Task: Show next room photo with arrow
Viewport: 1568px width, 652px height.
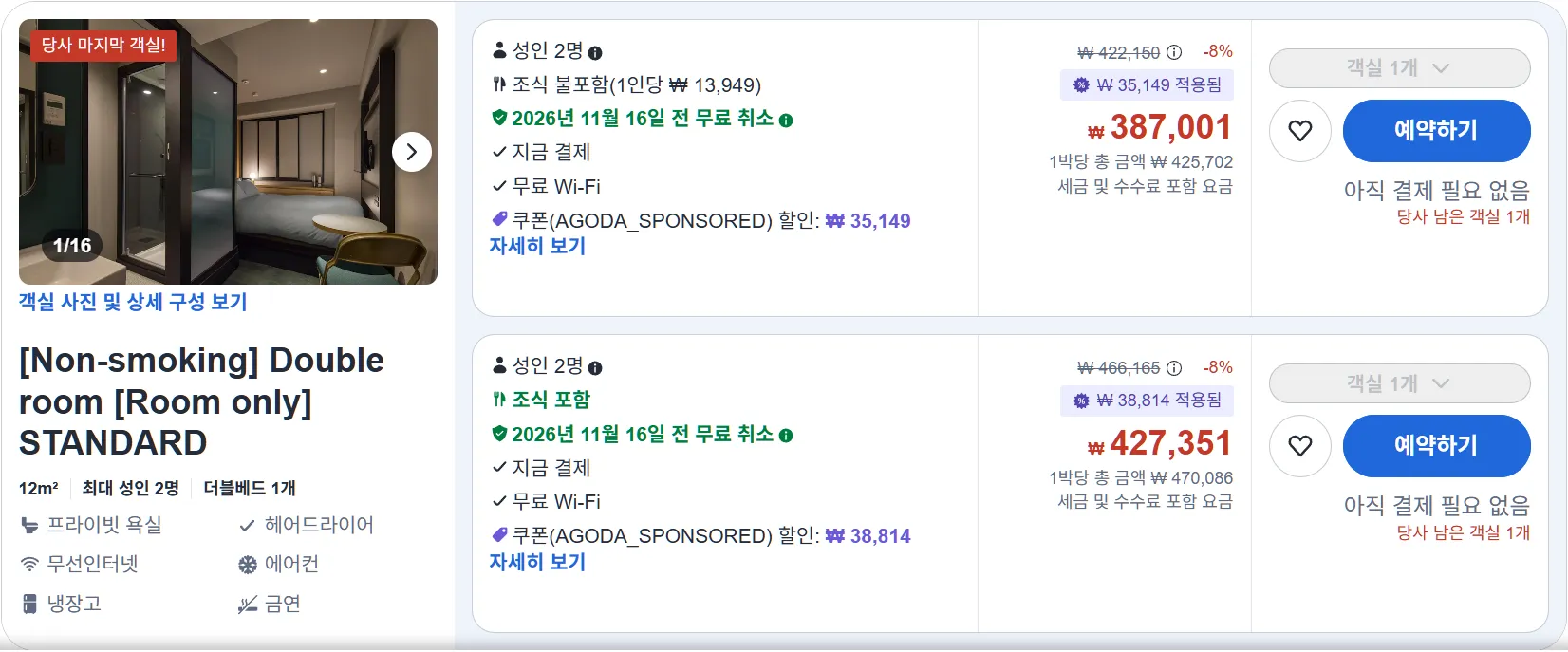Action: (412, 152)
